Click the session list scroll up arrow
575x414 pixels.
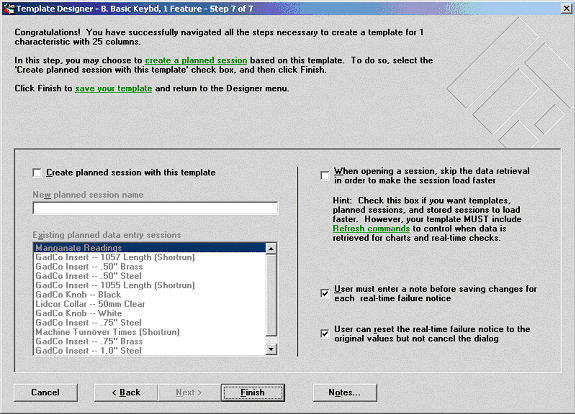pyautogui.click(x=271, y=248)
